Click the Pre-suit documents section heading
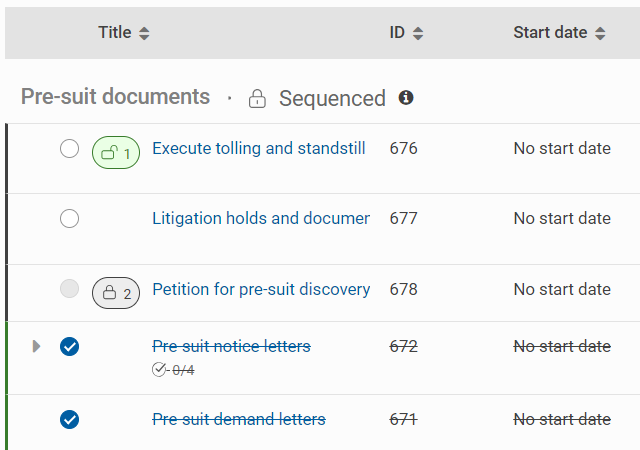This screenshot has width=640, height=450. pos(115,97)
